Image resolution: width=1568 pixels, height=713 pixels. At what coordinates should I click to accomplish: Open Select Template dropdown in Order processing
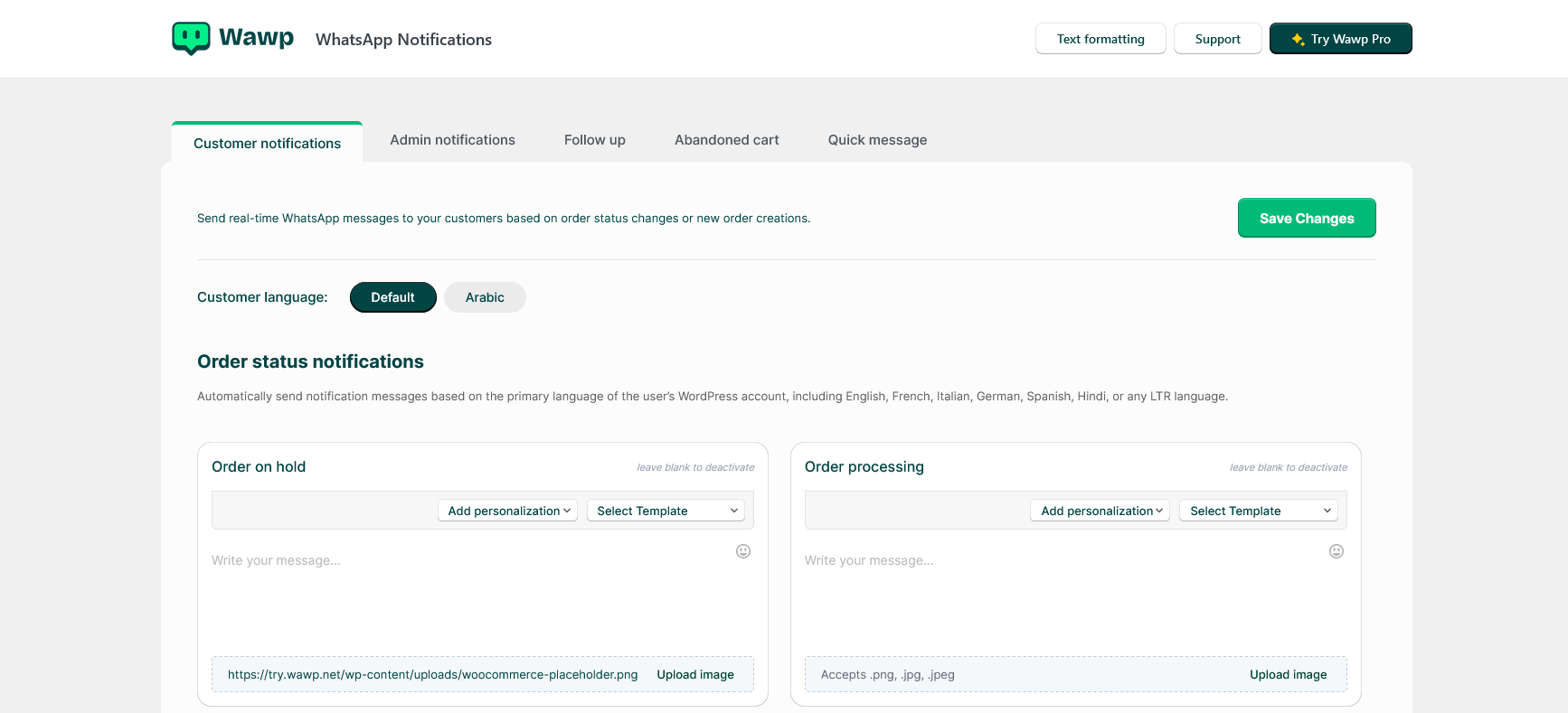[x=1259, y=511]
